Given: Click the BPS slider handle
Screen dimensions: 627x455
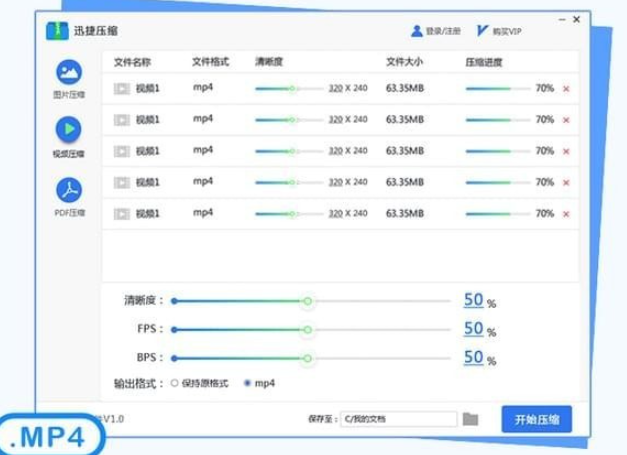Looking at the screenshot, I should [x=307, y=358].
